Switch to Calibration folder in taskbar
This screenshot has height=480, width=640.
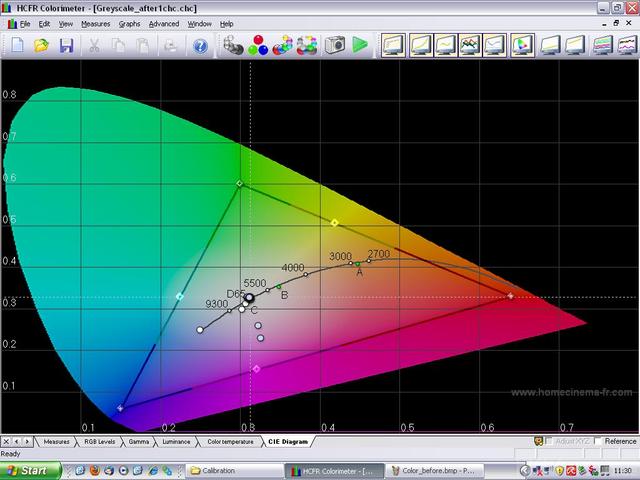233,471
